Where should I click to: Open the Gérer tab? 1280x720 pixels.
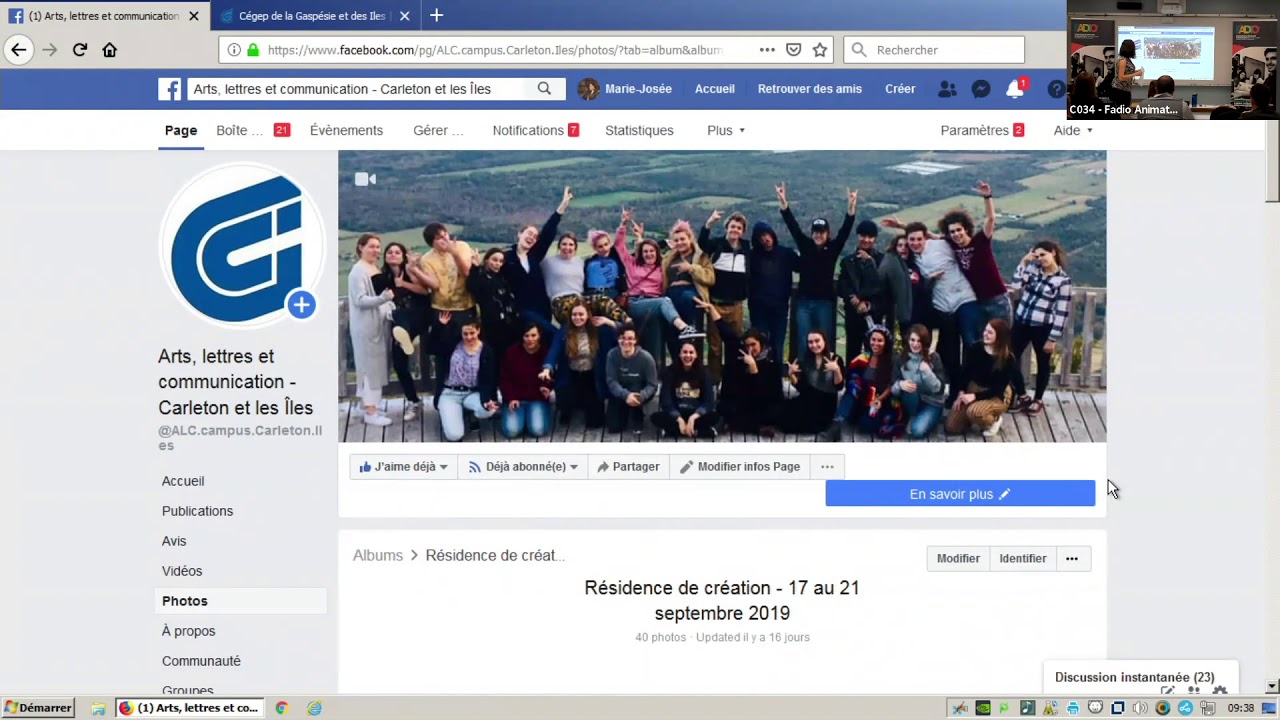pos(438,131)
